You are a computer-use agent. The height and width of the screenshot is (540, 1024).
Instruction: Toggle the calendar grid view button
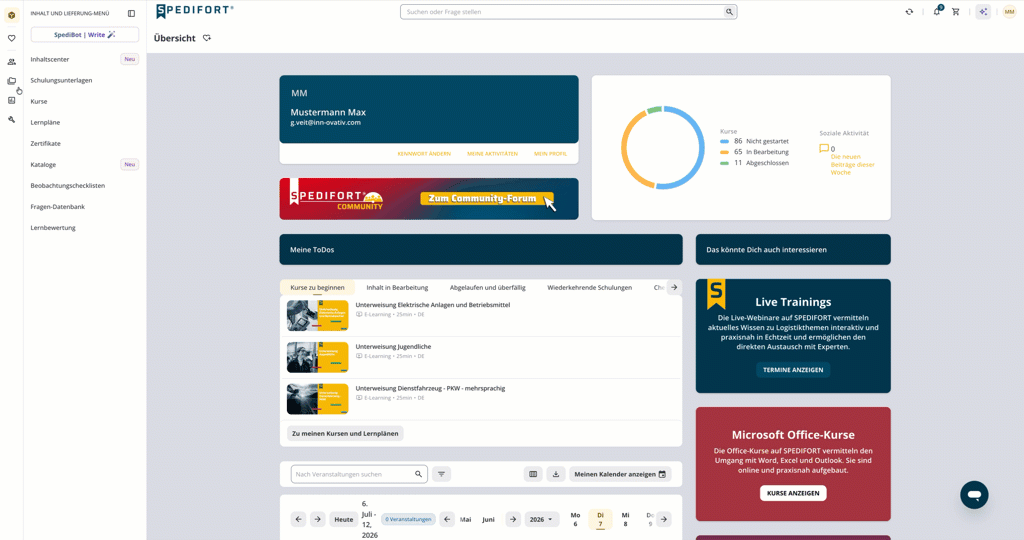pyautogui.click(x=533, y=474)
